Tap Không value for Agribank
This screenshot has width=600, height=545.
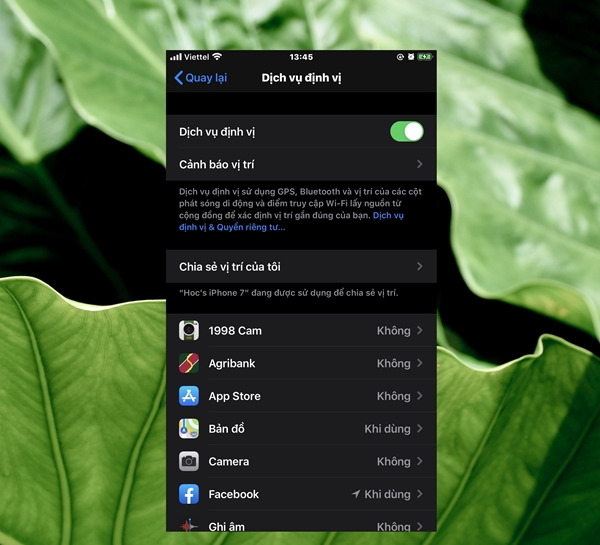tap(393, 364)
